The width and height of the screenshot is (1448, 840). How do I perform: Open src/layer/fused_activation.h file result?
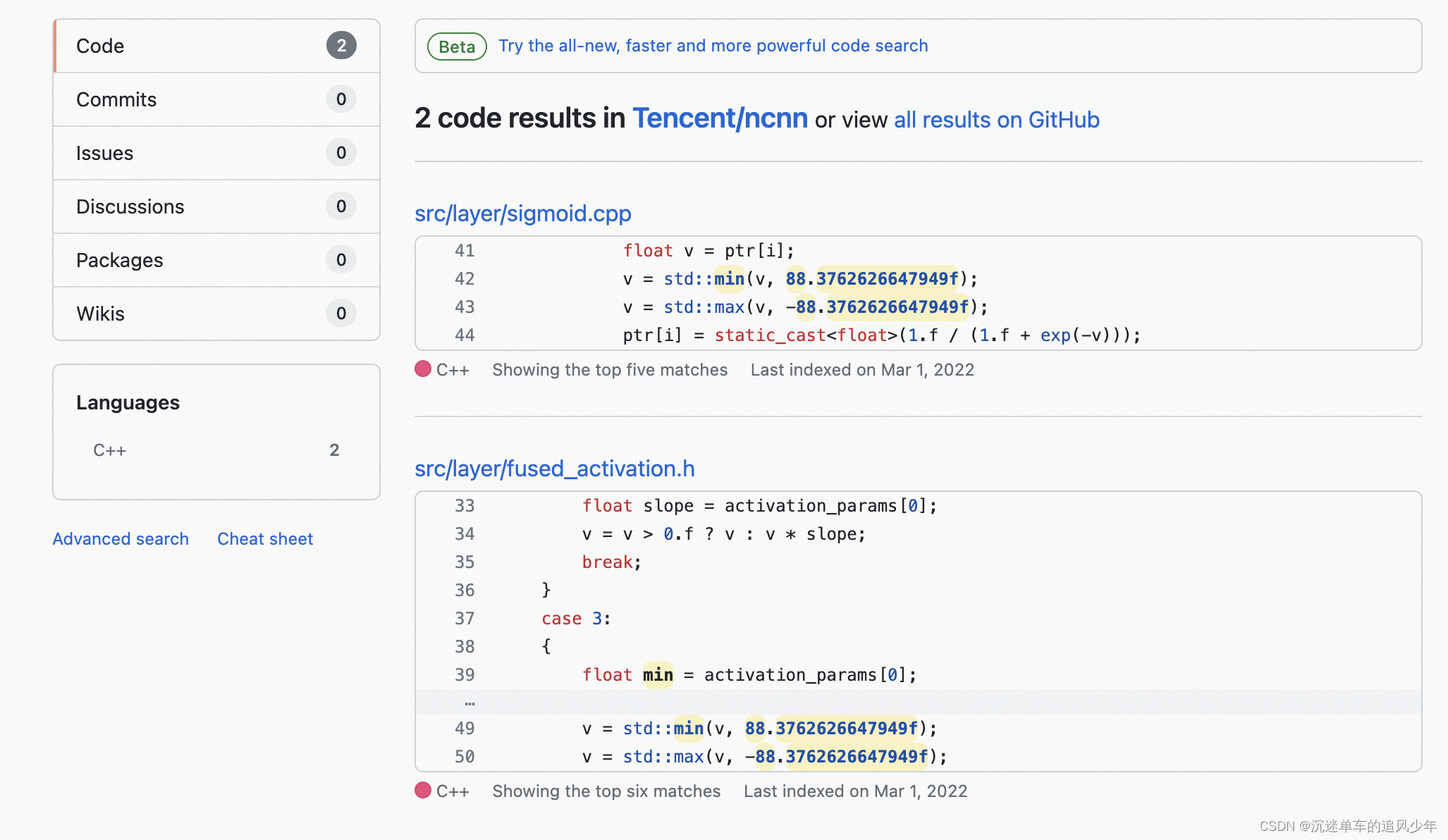554,469
